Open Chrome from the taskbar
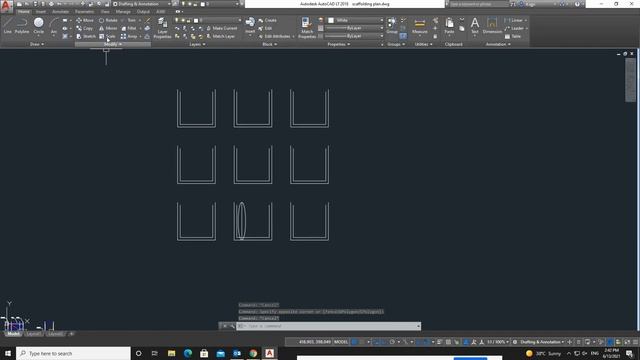Screen dimensions: 640x360 (253, 353)
